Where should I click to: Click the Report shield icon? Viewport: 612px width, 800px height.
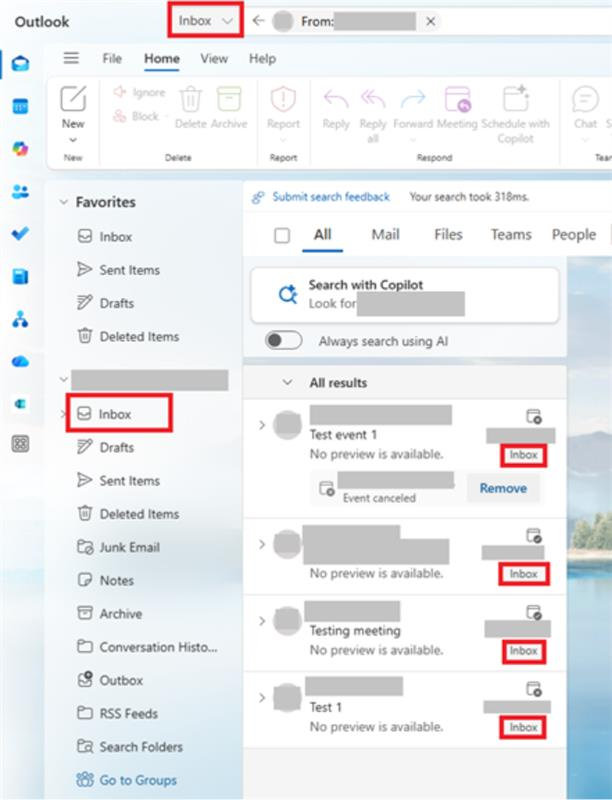(x=283, y=98)
